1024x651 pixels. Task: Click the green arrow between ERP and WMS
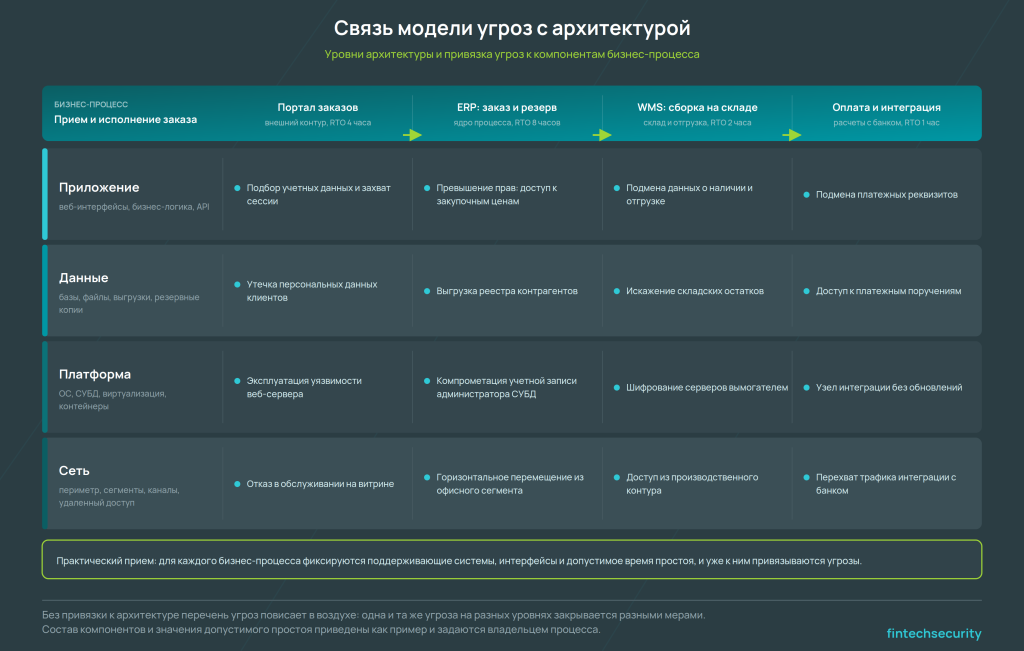click(602, 135)
